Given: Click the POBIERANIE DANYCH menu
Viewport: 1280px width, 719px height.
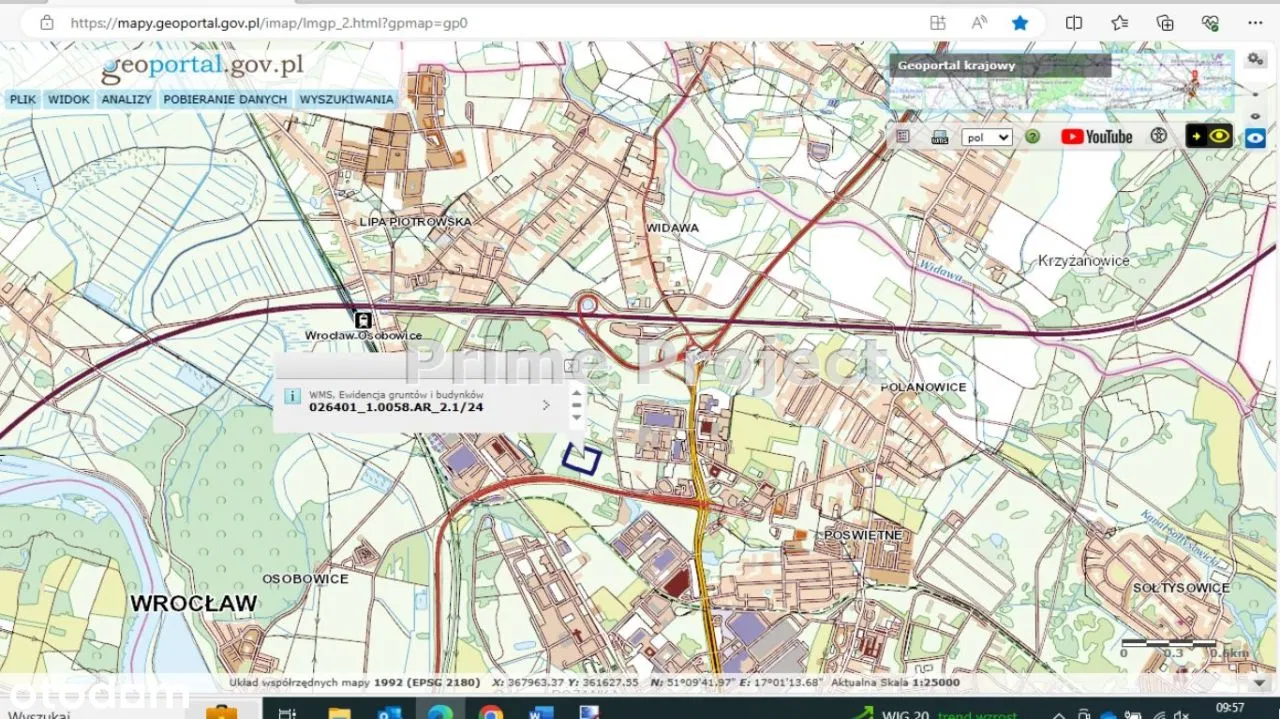Looking at the screenshot, I should (x=225, y=100).
